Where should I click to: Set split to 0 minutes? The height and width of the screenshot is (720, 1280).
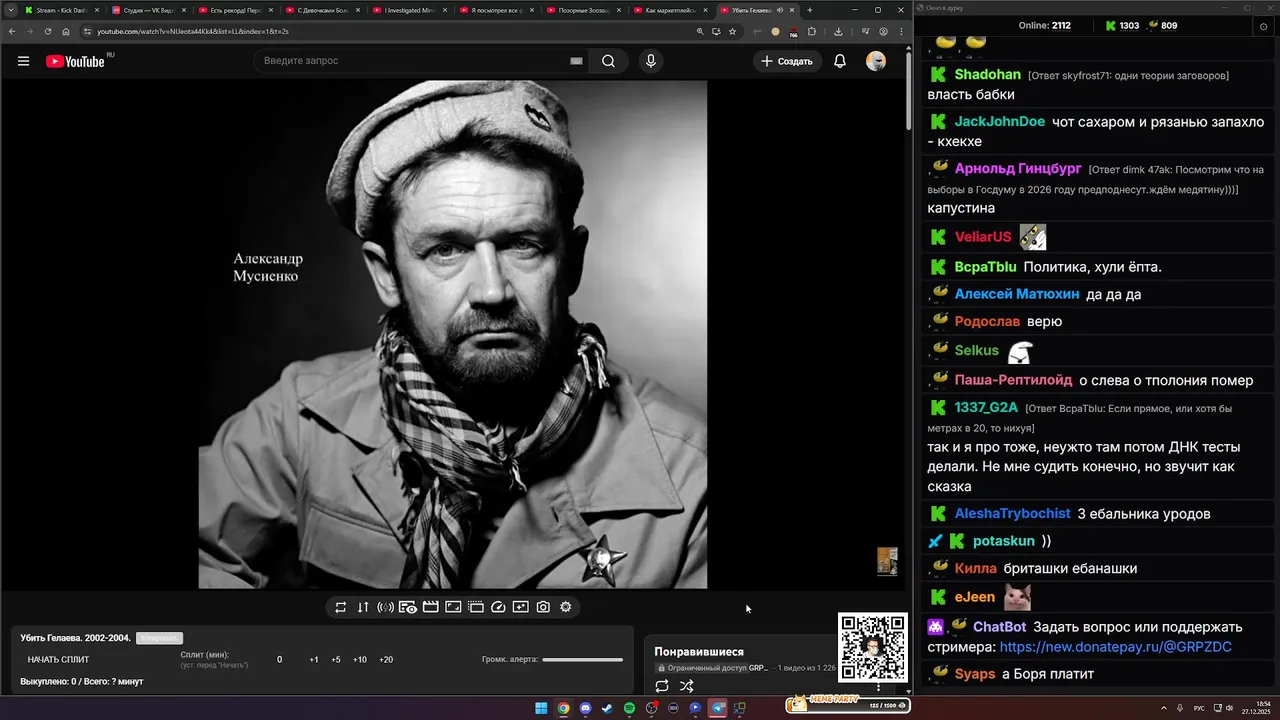click(279, 660)
